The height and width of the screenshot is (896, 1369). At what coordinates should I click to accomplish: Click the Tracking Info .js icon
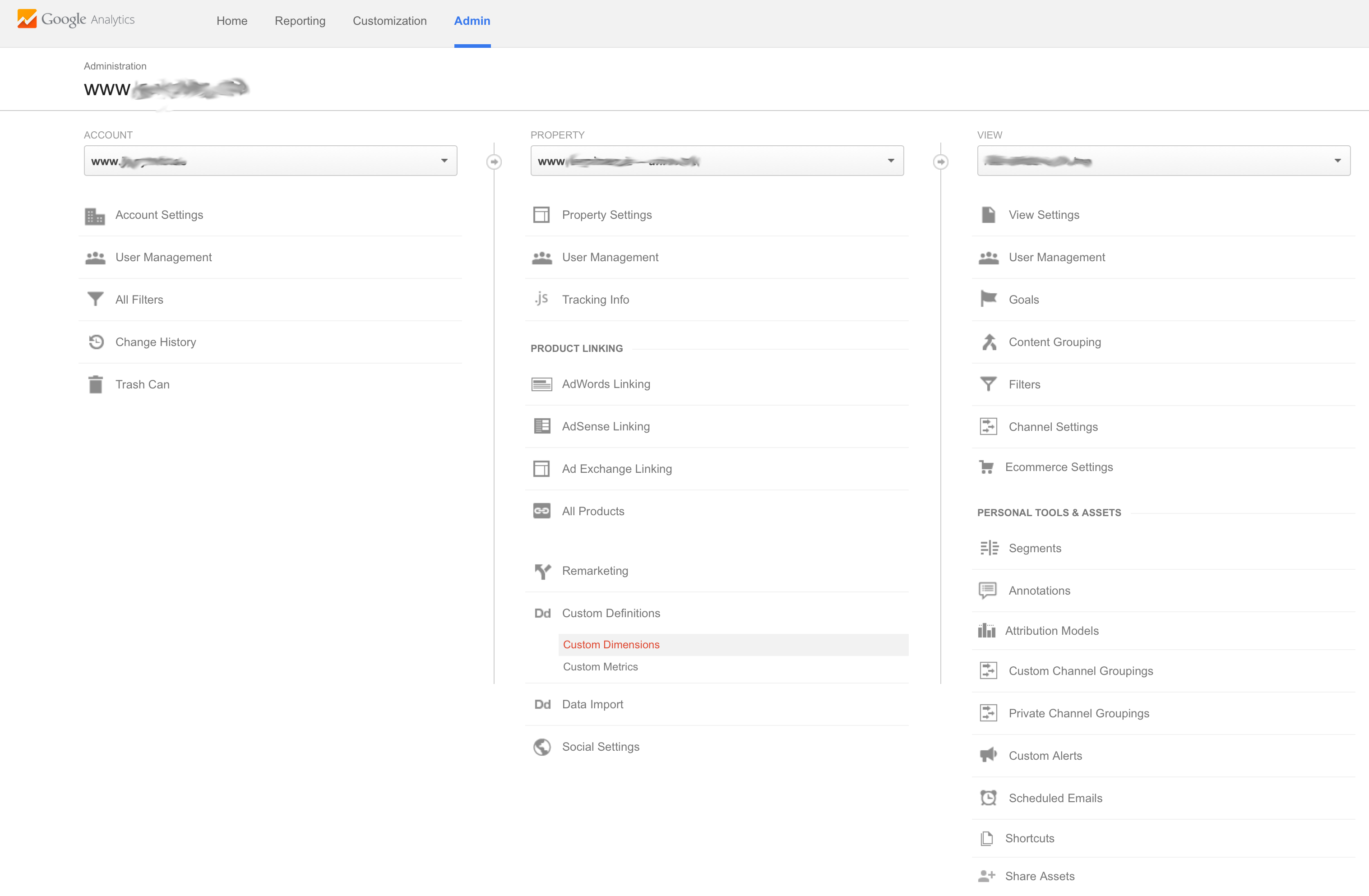point(541,299)
